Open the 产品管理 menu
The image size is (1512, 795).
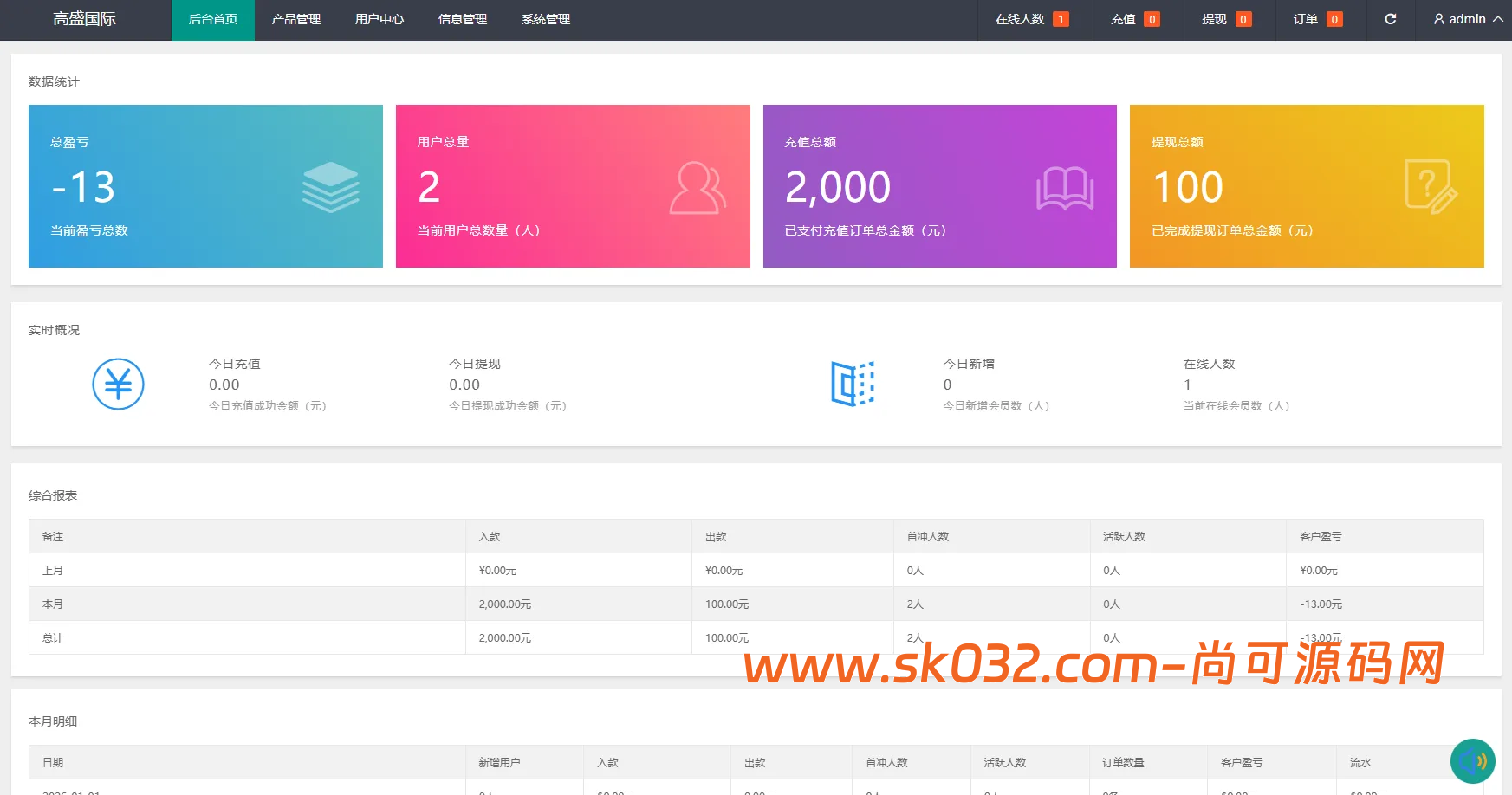click(x=295, y=18)
